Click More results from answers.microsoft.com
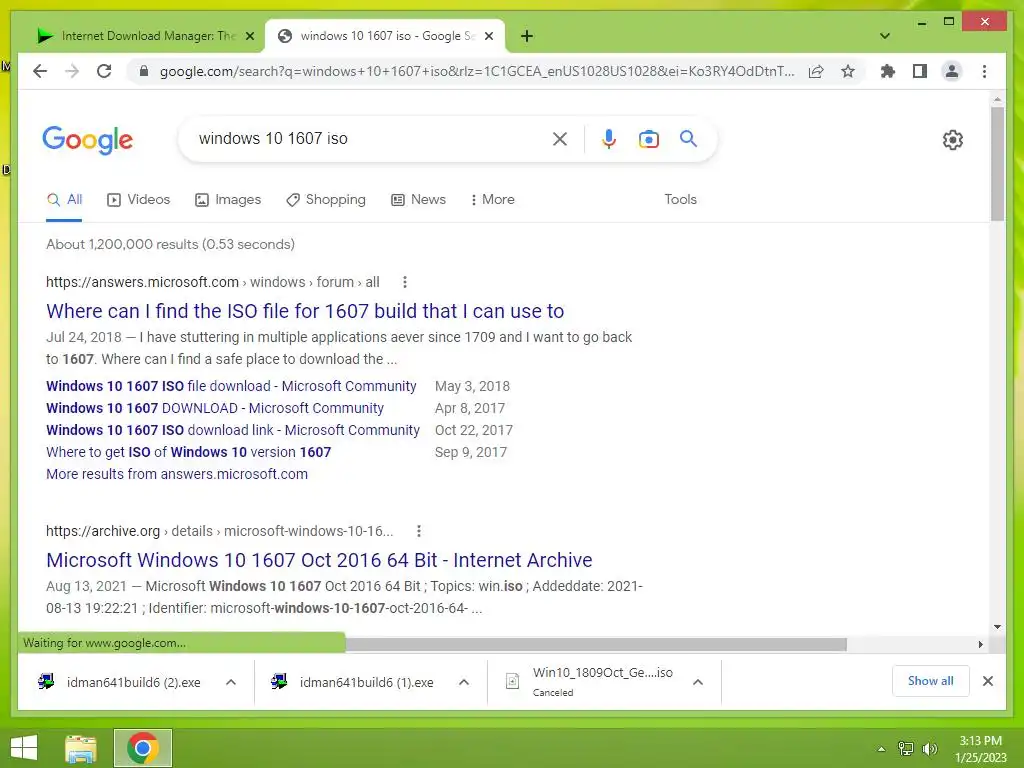This screenshot has width=1024, height=768. 177,474
